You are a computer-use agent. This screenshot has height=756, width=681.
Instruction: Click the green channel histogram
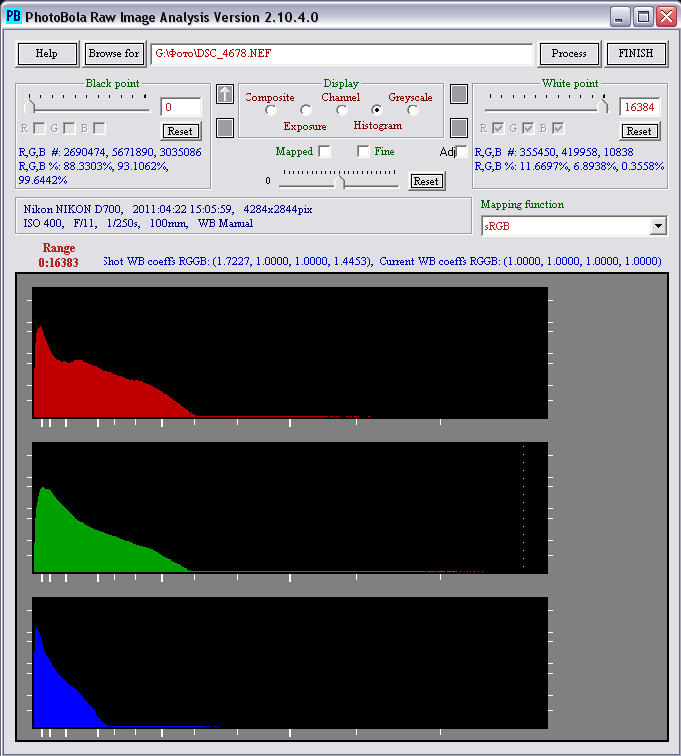[x=290, y=508]
